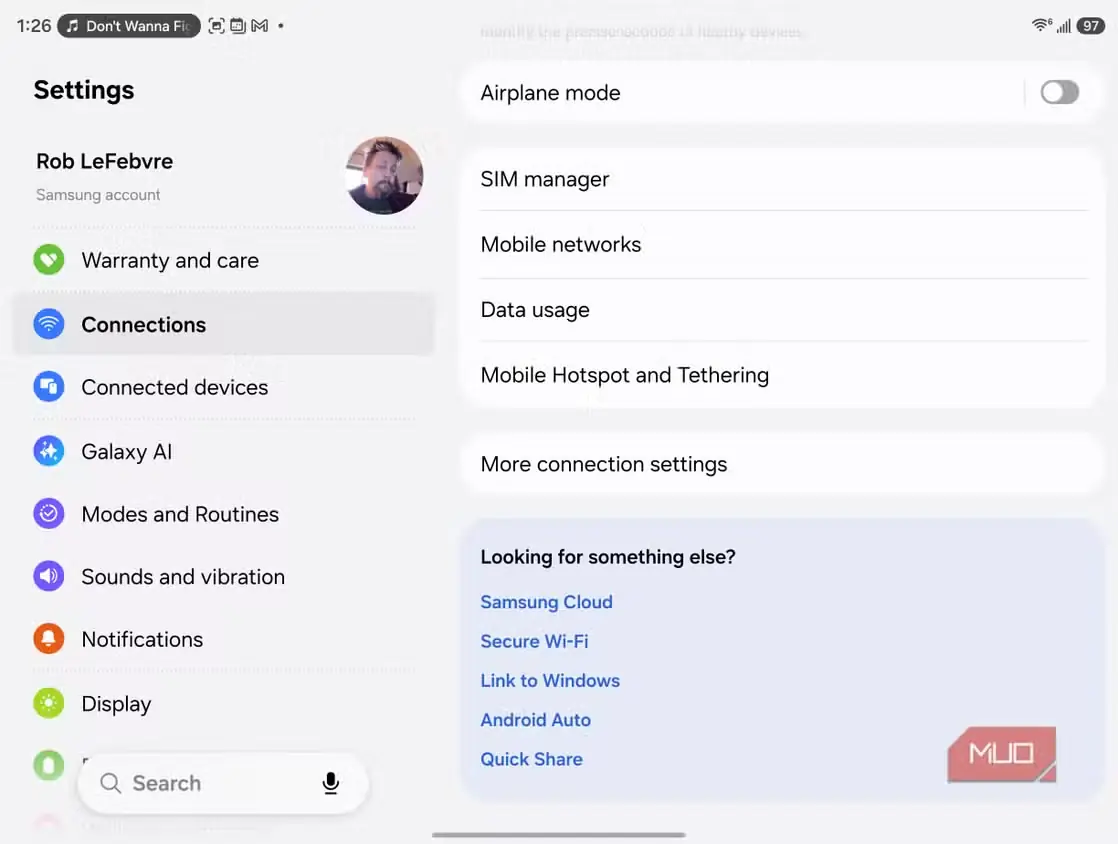Open SIM manager
The image size is (1118, 844).
784,179
